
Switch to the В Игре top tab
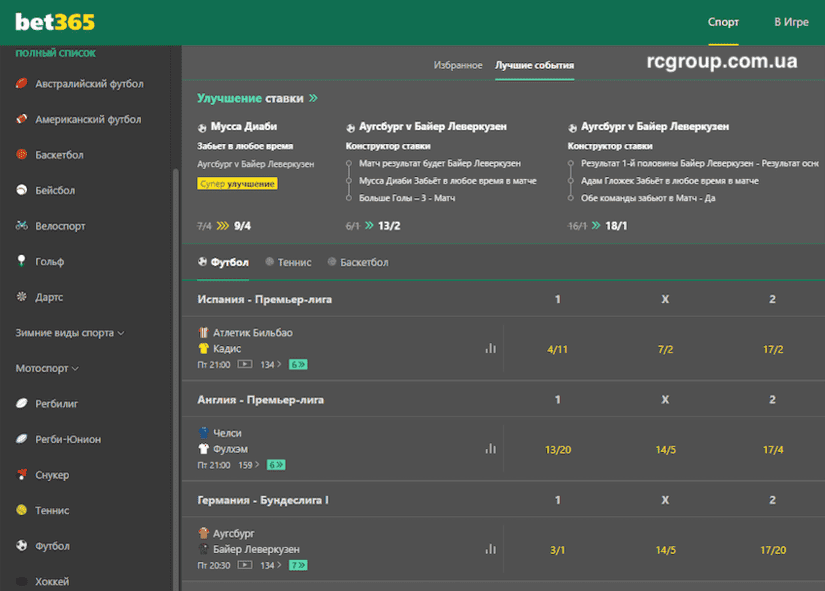coord(791,22)
